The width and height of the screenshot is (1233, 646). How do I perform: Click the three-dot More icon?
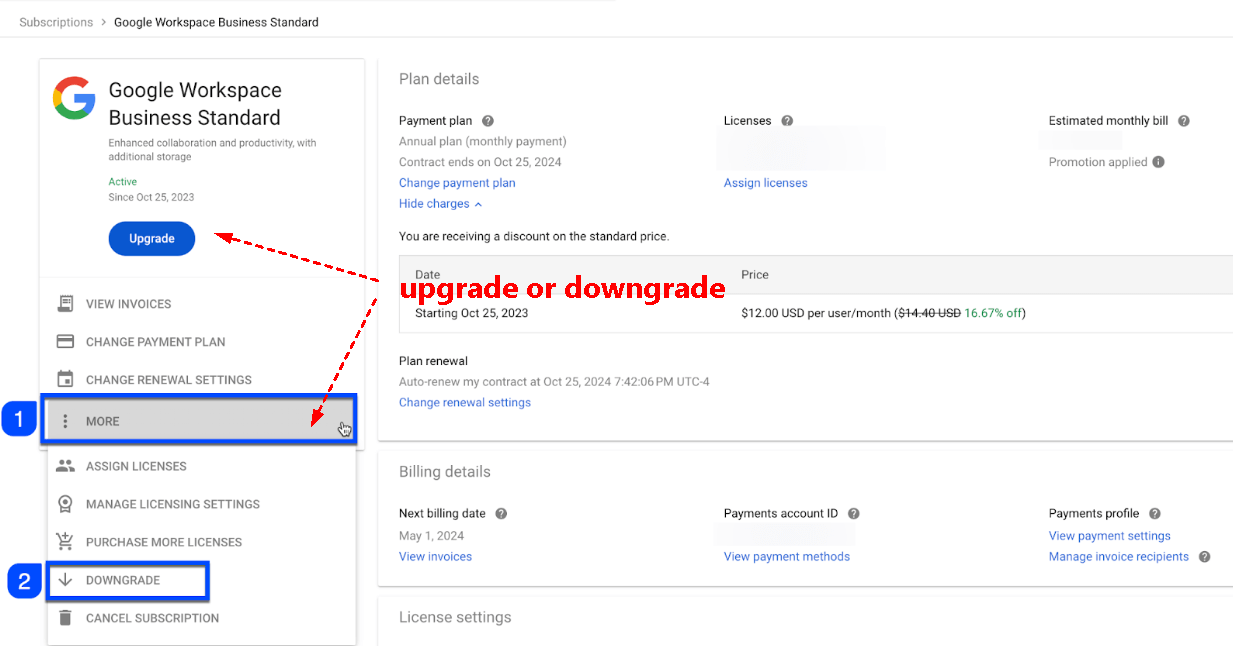tap(65, 421)
